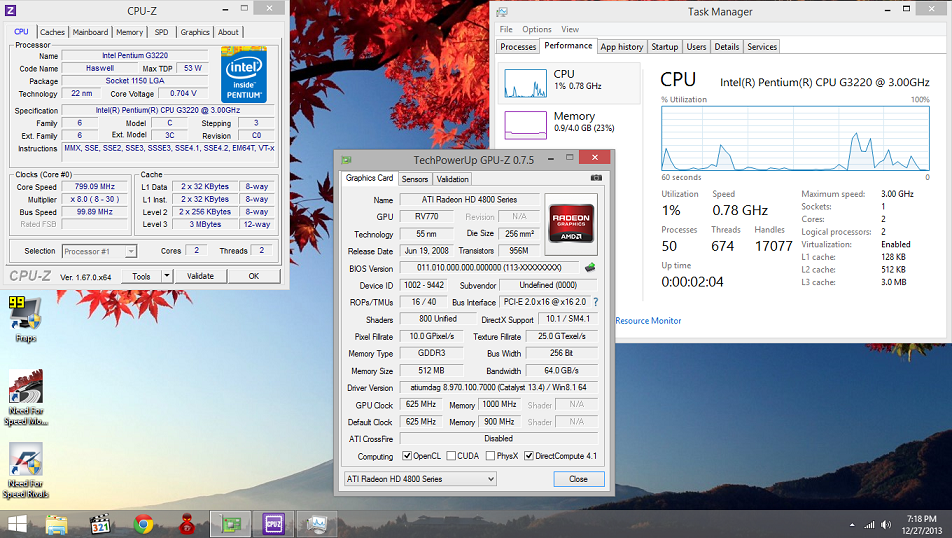This screenshot has width=952, height=538.
Task: Switch to the Mainboard tab in CPU-Z
Action: pos(90,32)
